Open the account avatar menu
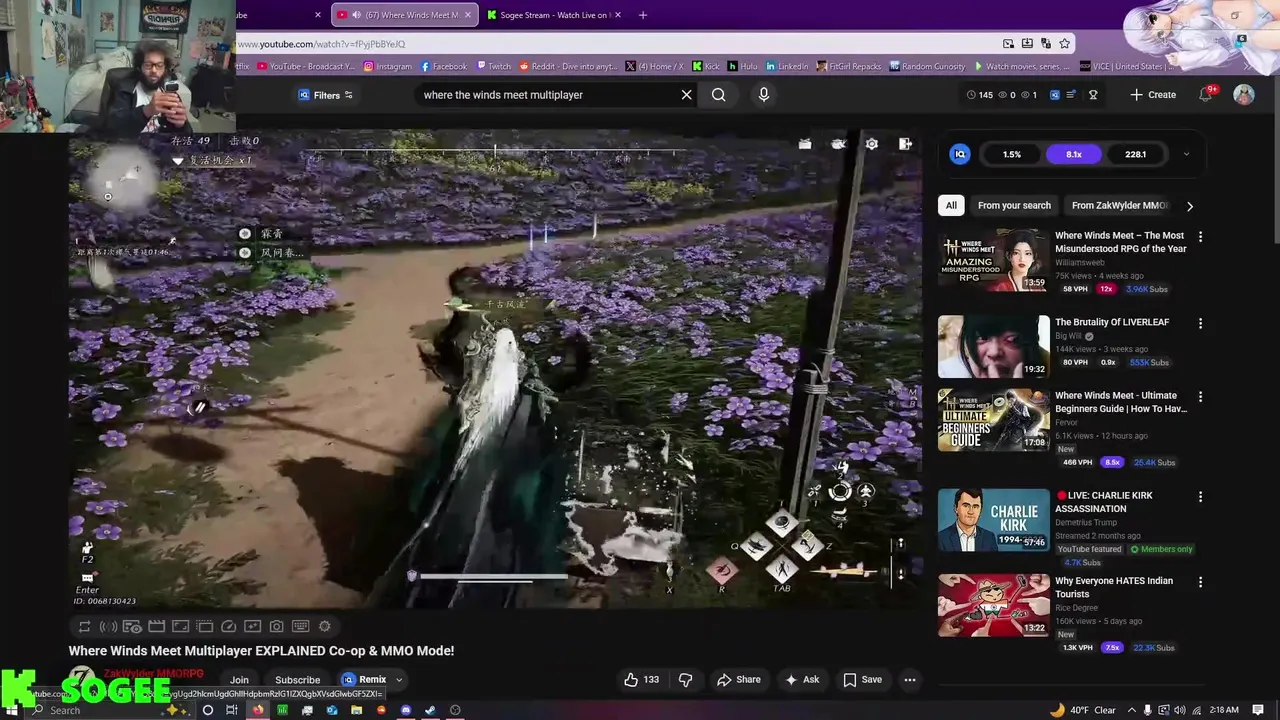The height and width of the screenshot is (720, 1280). pyautogui.click(x=1244, y=94)
